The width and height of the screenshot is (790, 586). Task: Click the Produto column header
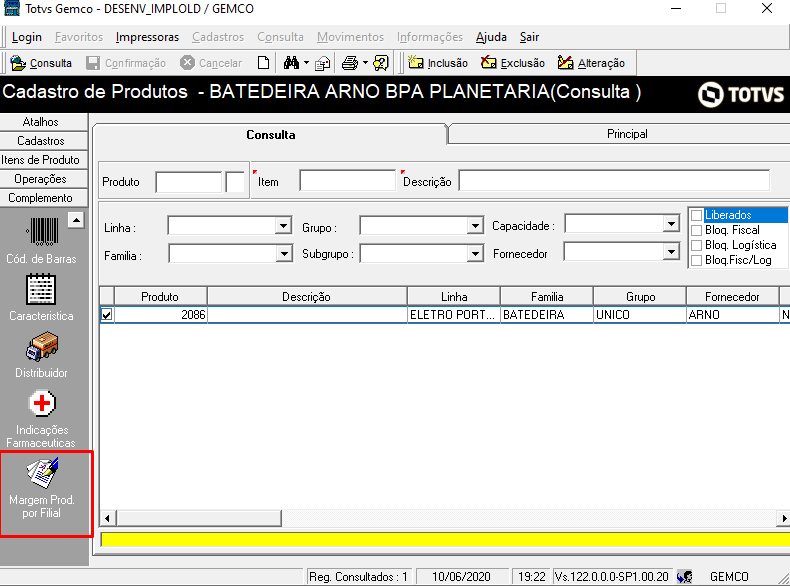pyautogui.click(x=160, y=297)
